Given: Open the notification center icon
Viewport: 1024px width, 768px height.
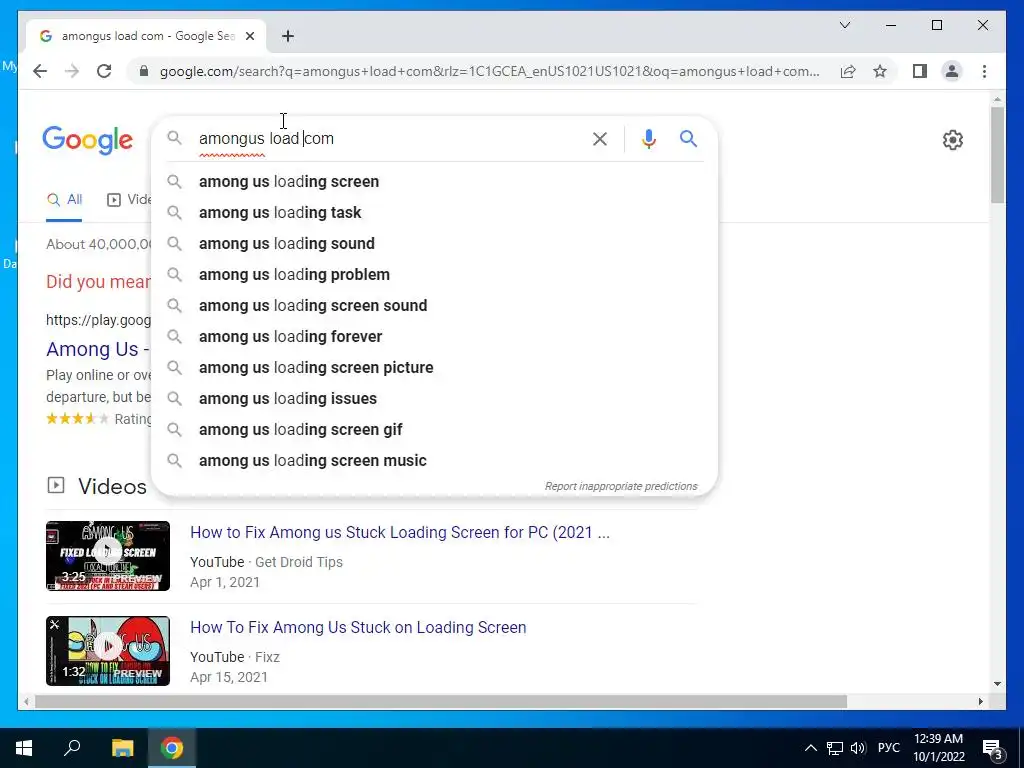Looking at the screenshot, I should coord(992,748).
